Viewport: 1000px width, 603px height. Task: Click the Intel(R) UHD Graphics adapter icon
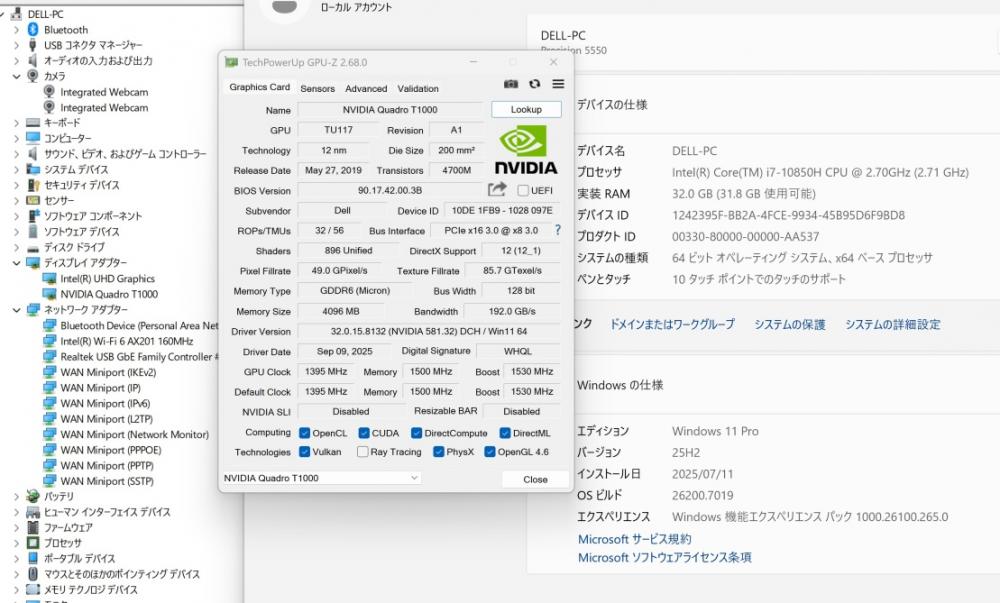click(x=49, y=279)
